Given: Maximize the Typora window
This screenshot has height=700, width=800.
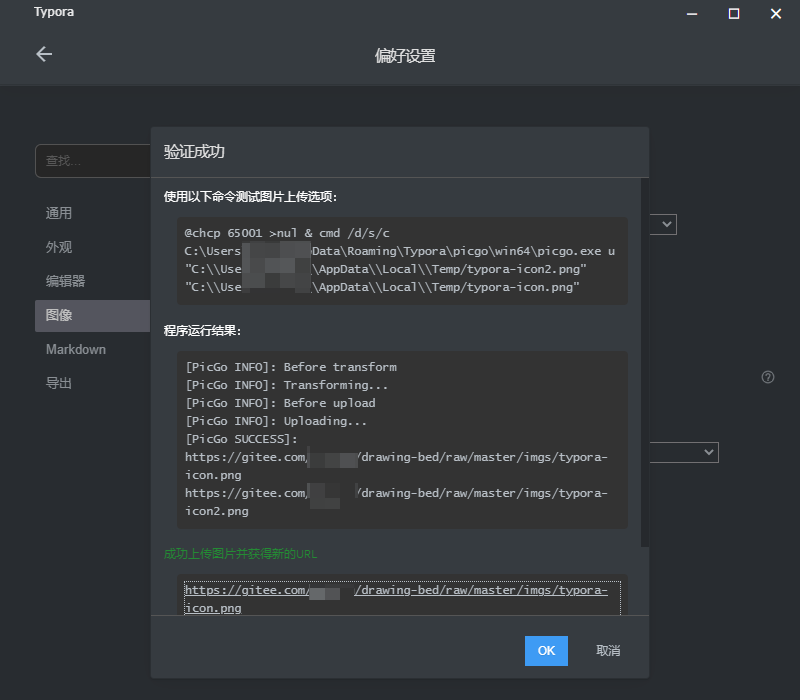Looking at the screenshot, I should [x=734, y=14].
